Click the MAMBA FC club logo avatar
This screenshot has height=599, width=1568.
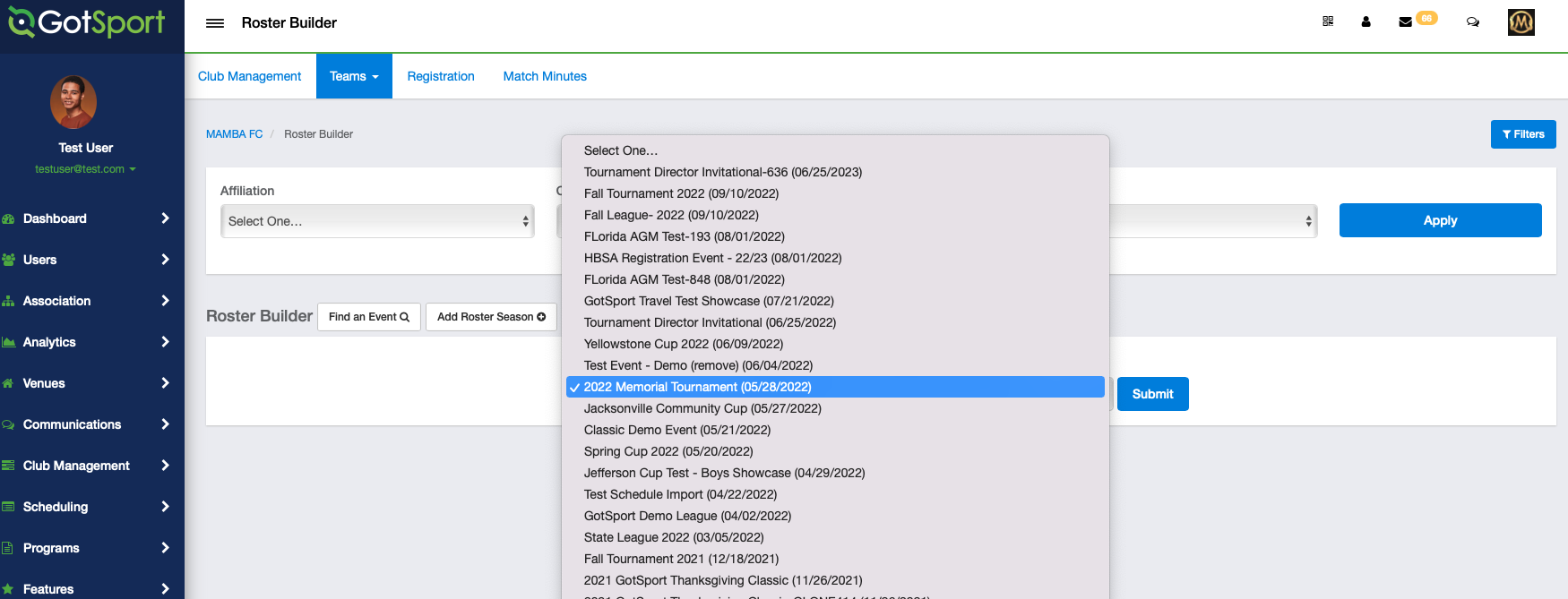[1521, 21]
